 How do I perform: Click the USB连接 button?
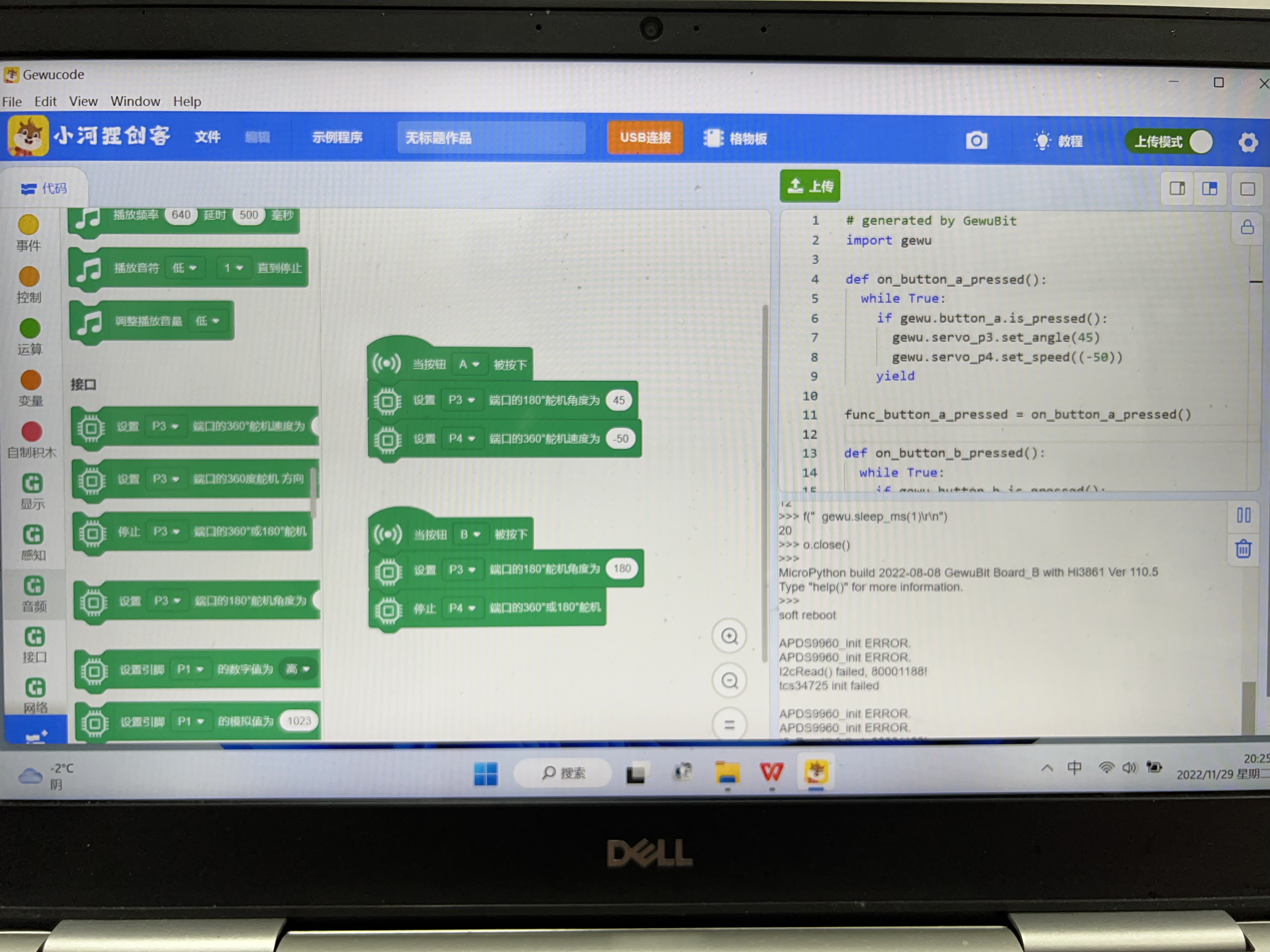coord(645,138)
